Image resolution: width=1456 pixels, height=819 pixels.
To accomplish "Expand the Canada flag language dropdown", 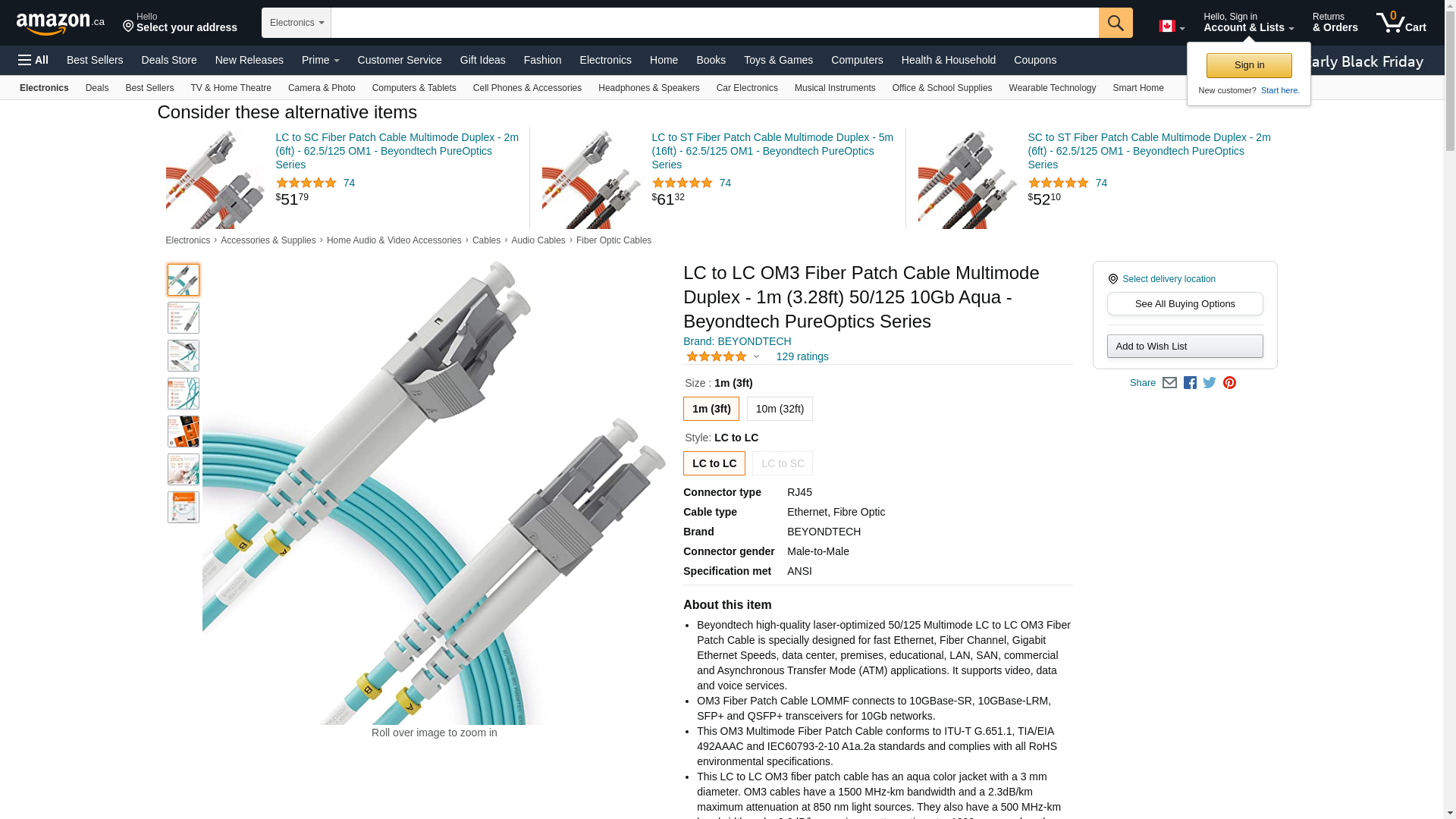I will 1172,27.
